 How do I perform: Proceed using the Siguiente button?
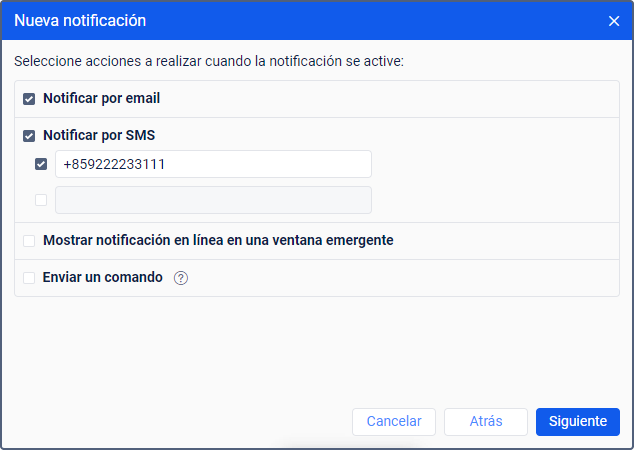578,422
